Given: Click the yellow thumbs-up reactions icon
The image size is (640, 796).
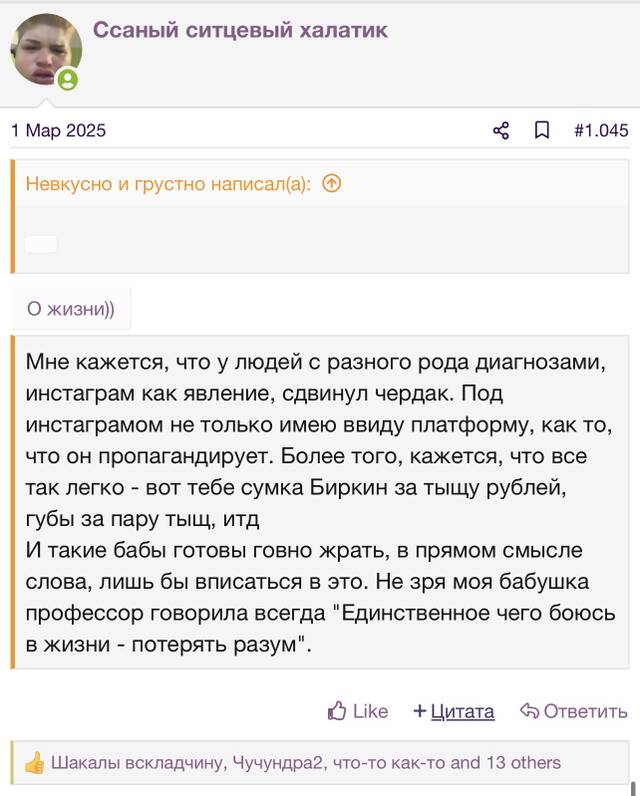Looking at the screenshot, I should (x=35, y=762).
